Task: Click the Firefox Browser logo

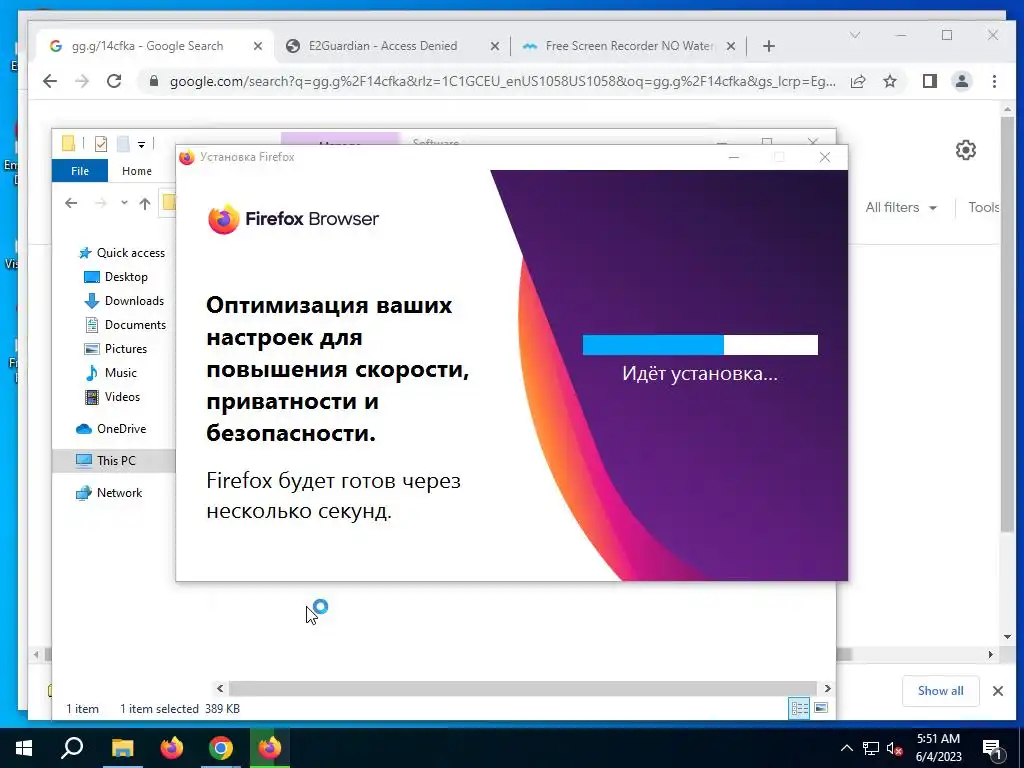Action: pyautogui.click(x=293, y=219)
